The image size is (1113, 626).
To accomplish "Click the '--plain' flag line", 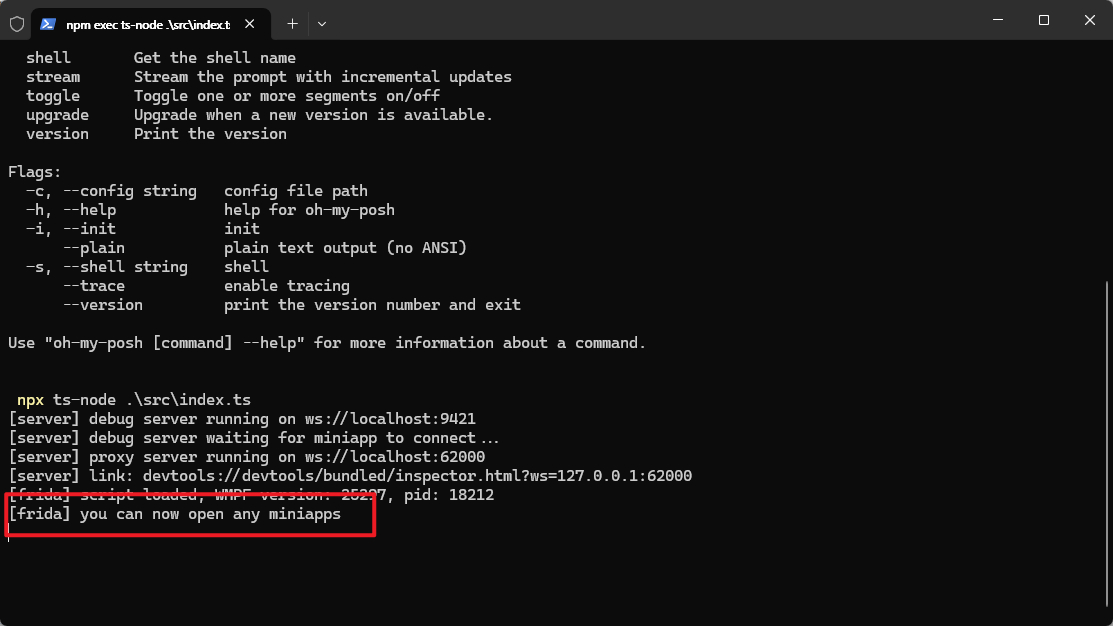I will point(265,248).
